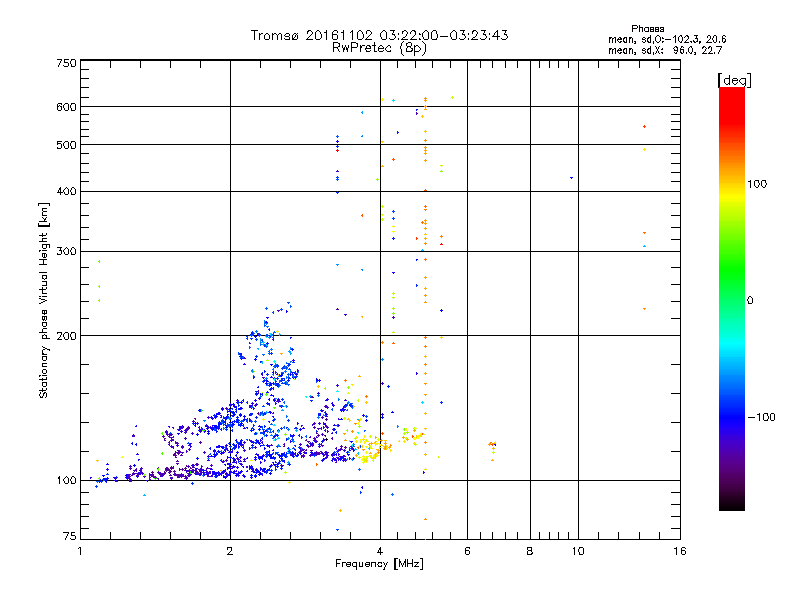800x600 pixels.
Task: Click the x-axis tick label "1"
Action: (80, 551)
